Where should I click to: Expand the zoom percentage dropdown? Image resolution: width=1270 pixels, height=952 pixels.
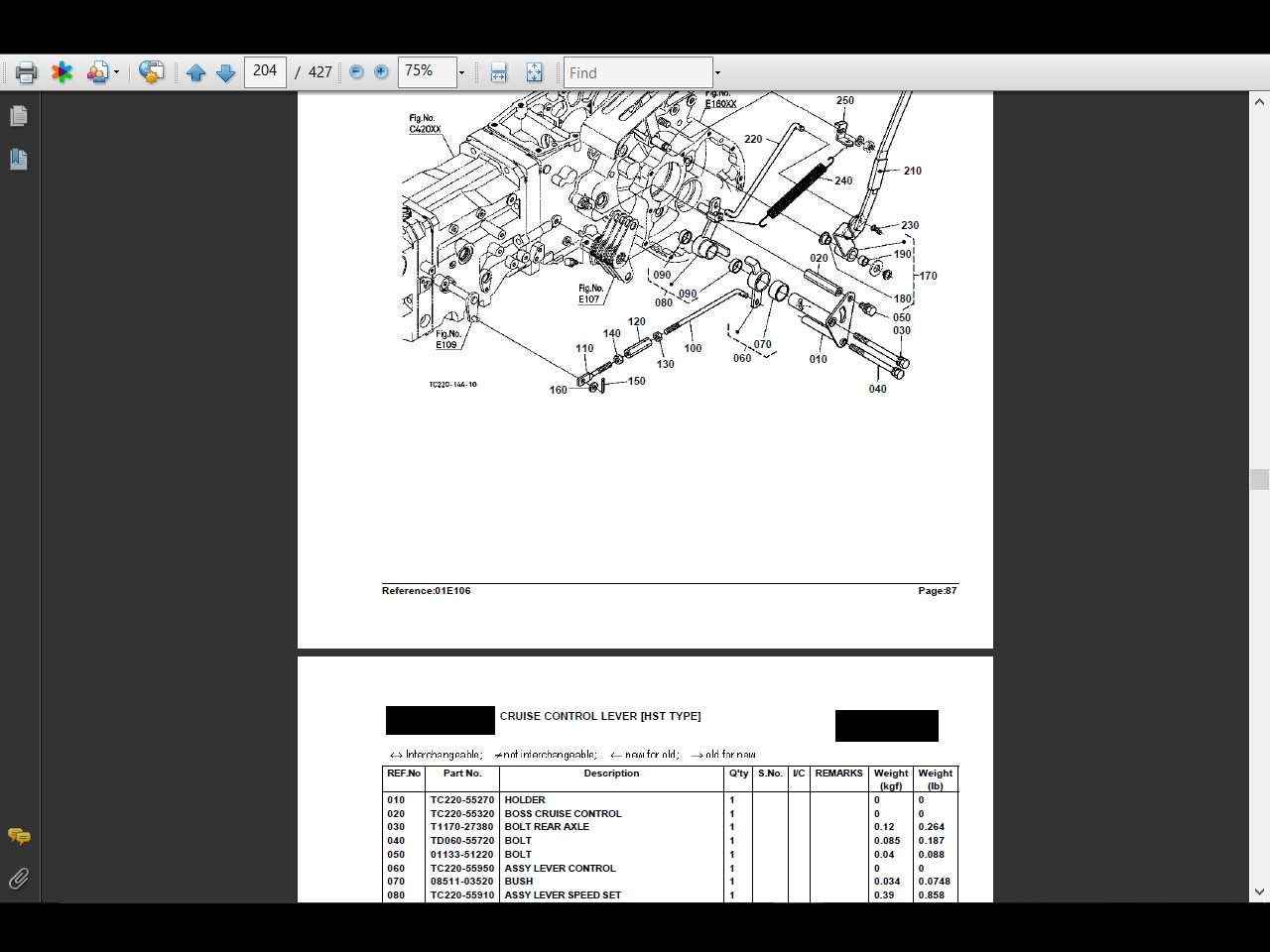click(x=460, y=71)
